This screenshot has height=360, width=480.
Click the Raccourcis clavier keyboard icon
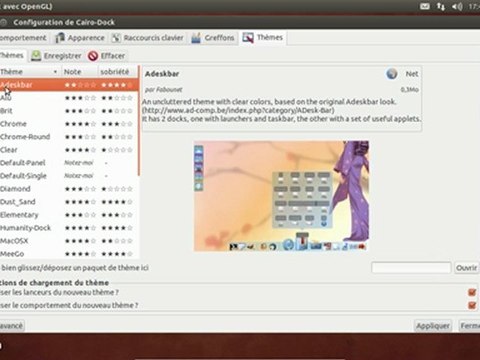click(x=116, y=38)
